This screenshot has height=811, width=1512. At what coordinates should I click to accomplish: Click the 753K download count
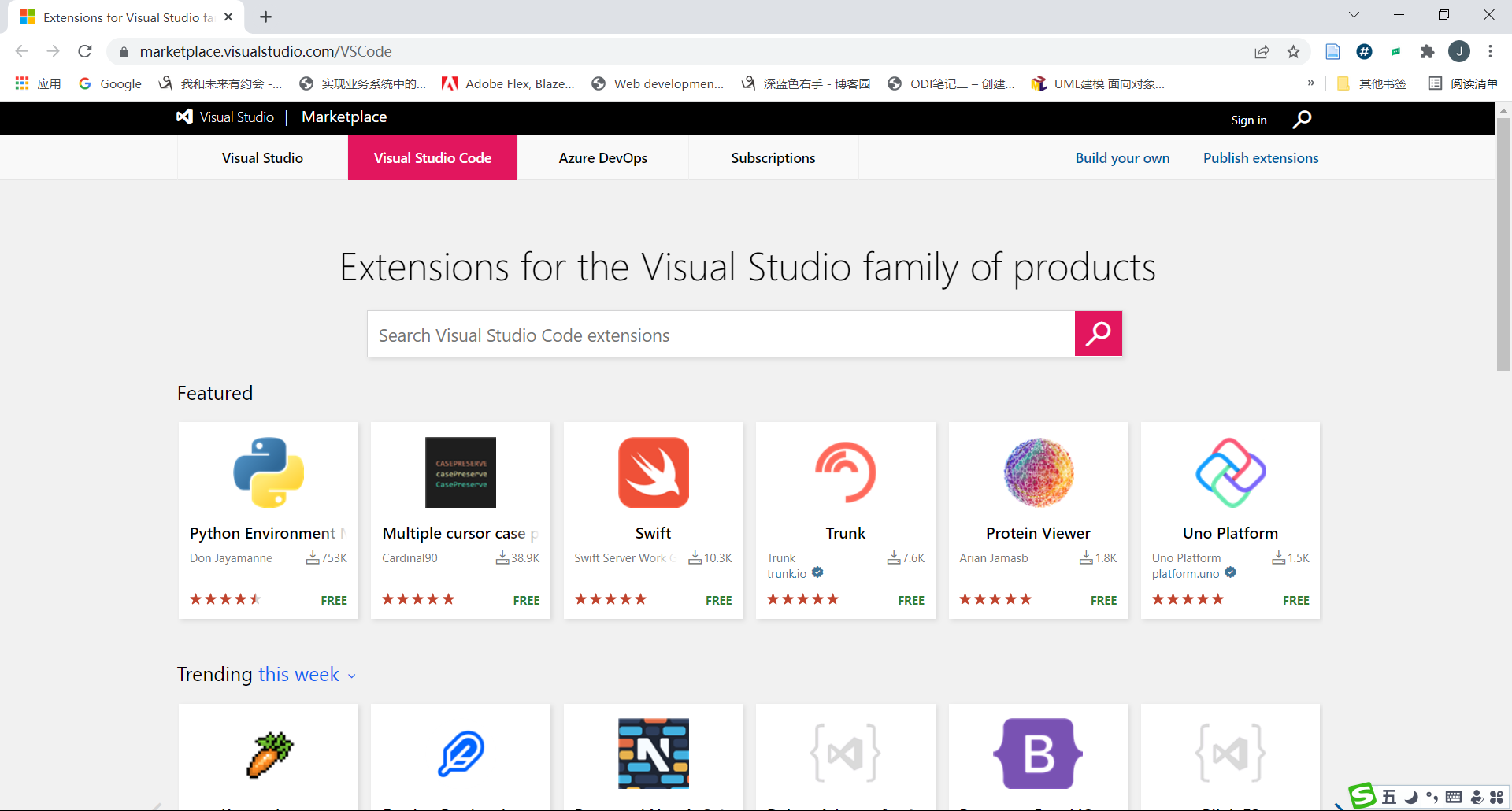pyautogui.click(x=327, y=557)
